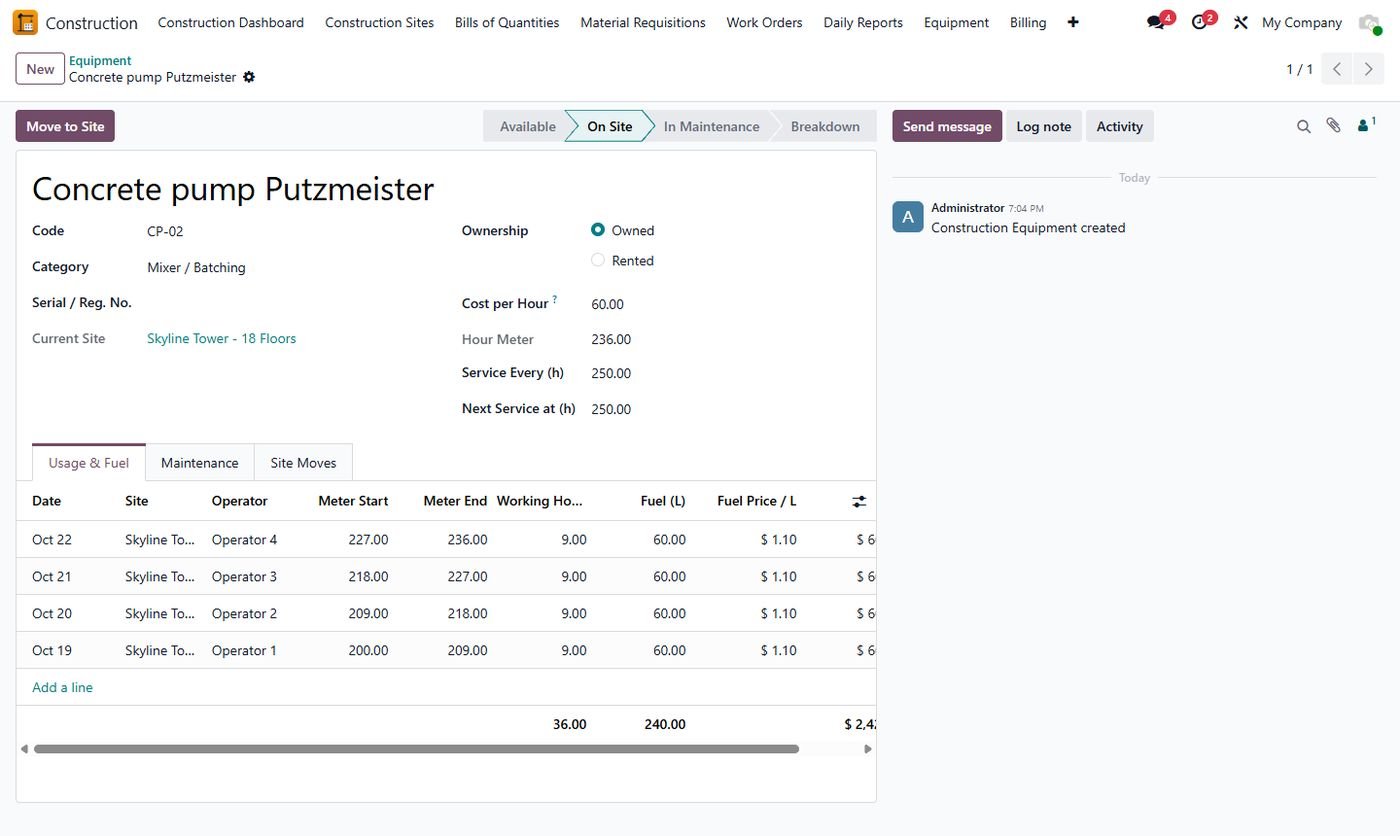
Task: Click the Send message button
Action: (x=947, y=126)
